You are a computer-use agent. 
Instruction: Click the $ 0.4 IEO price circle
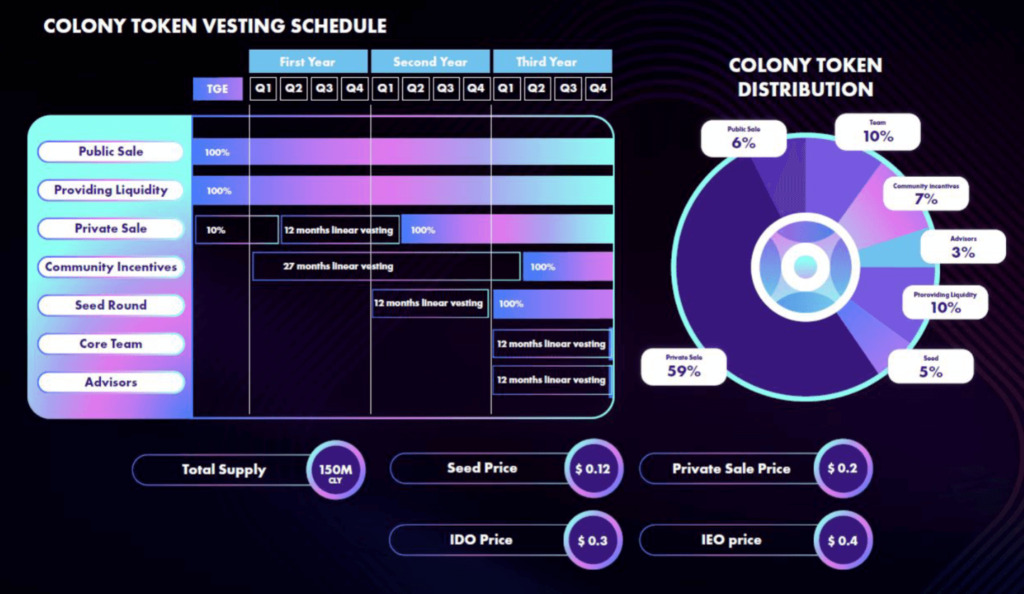(842, 540)
